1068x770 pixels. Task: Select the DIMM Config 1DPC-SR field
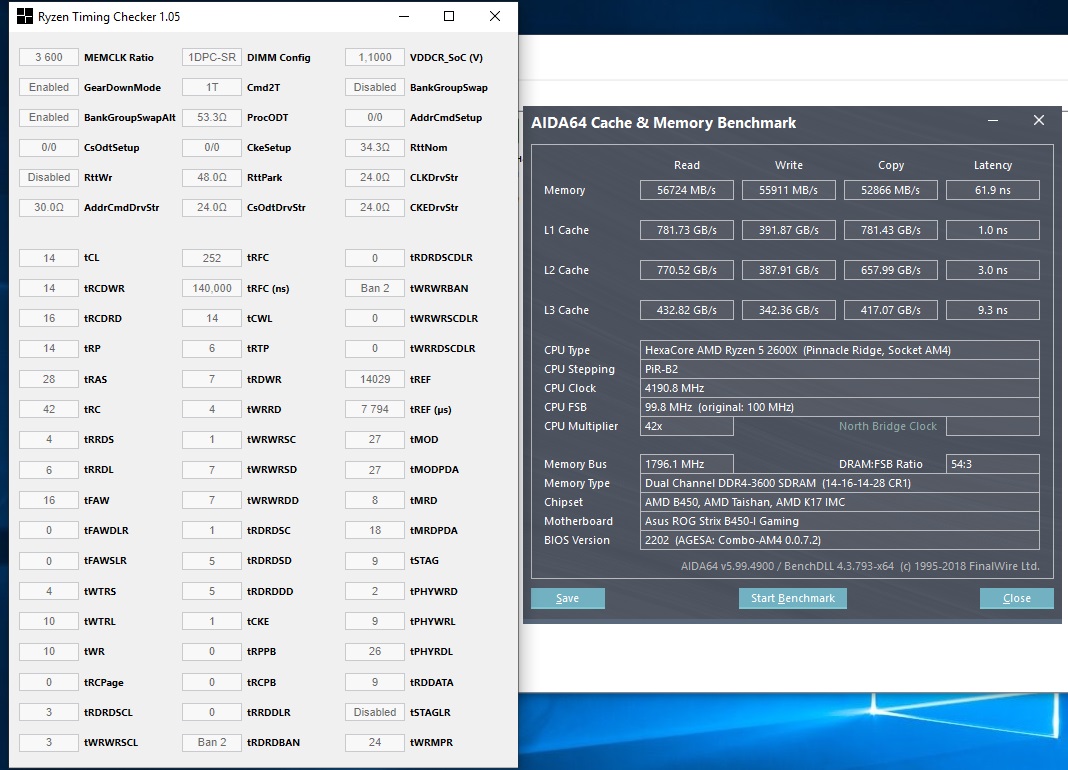click(x=212, y=57)
